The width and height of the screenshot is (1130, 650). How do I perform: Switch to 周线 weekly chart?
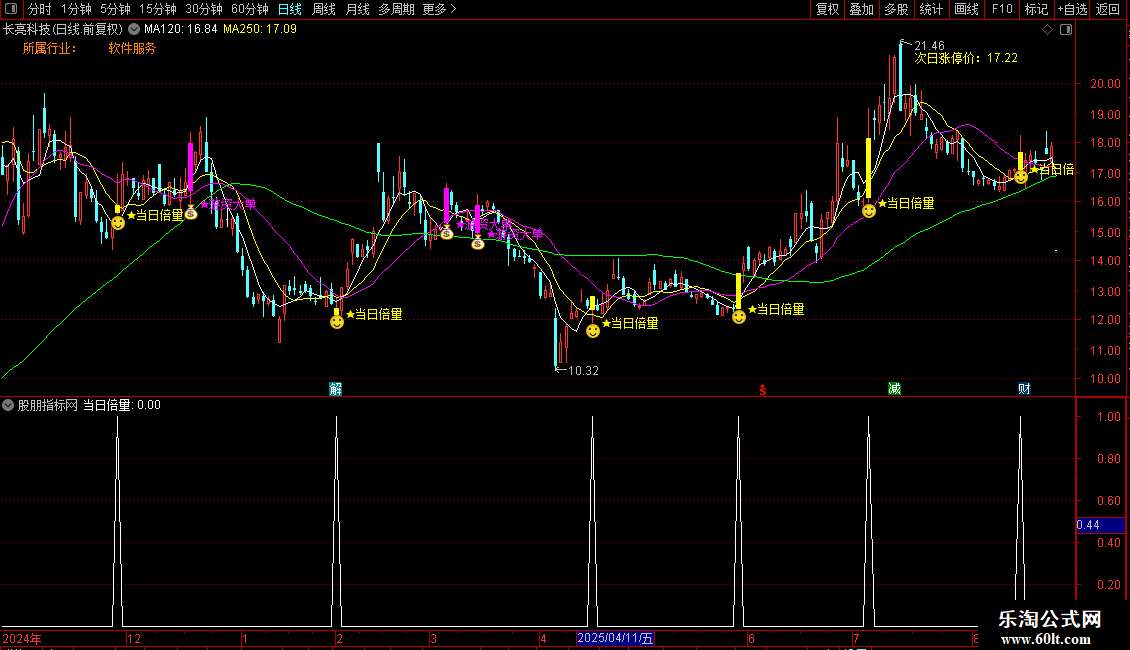pyautogui.click(x=324, y=9)
